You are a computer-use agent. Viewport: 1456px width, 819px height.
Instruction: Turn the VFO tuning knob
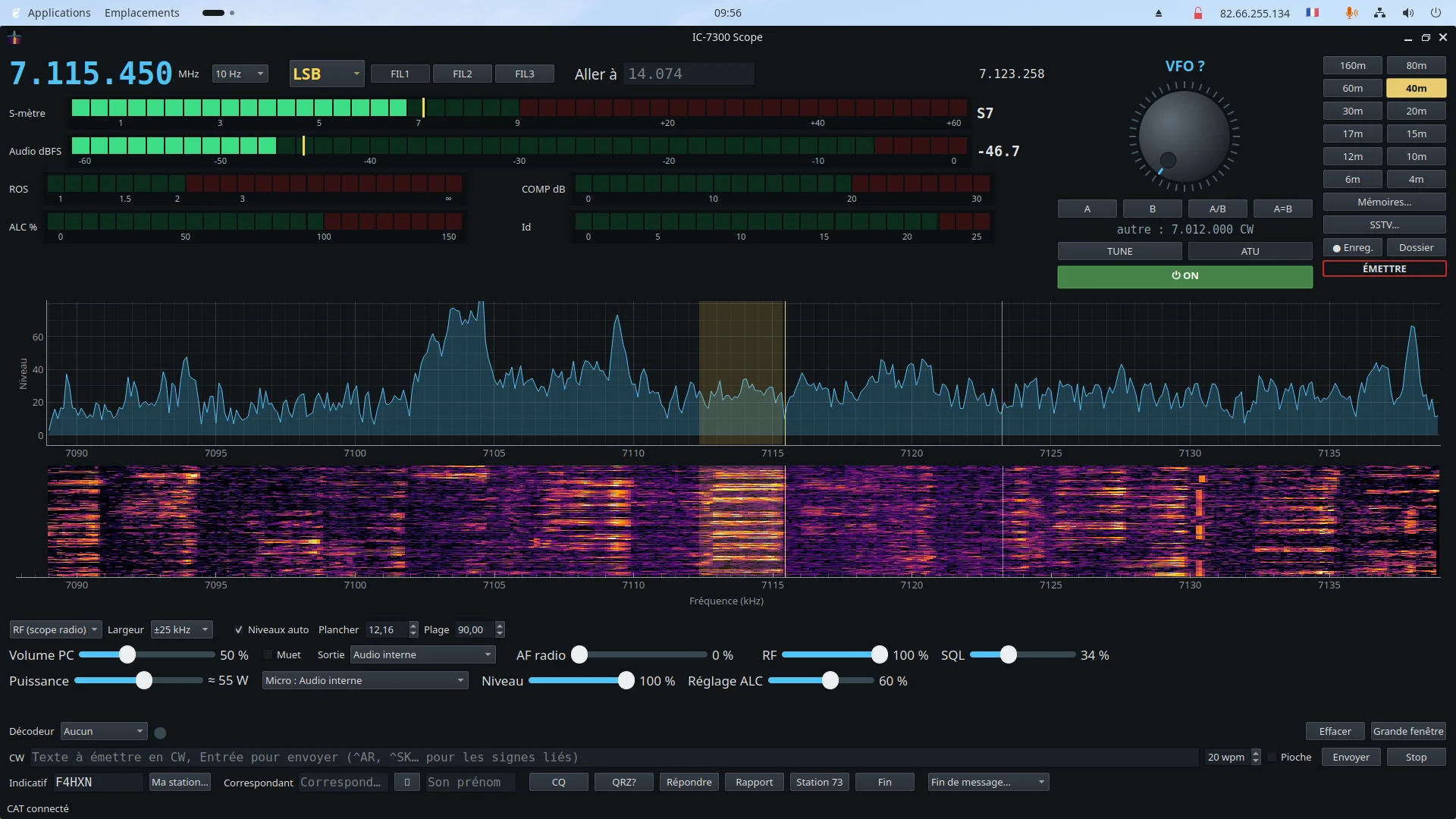(1184, 136)
